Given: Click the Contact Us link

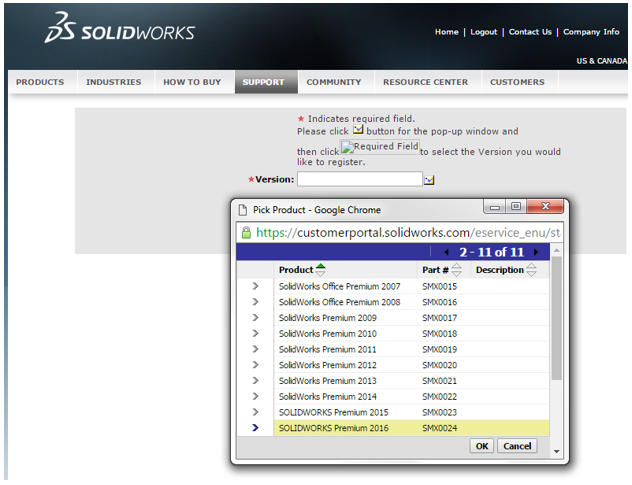Looking at the screenshot, I should (x=530, y=32).
